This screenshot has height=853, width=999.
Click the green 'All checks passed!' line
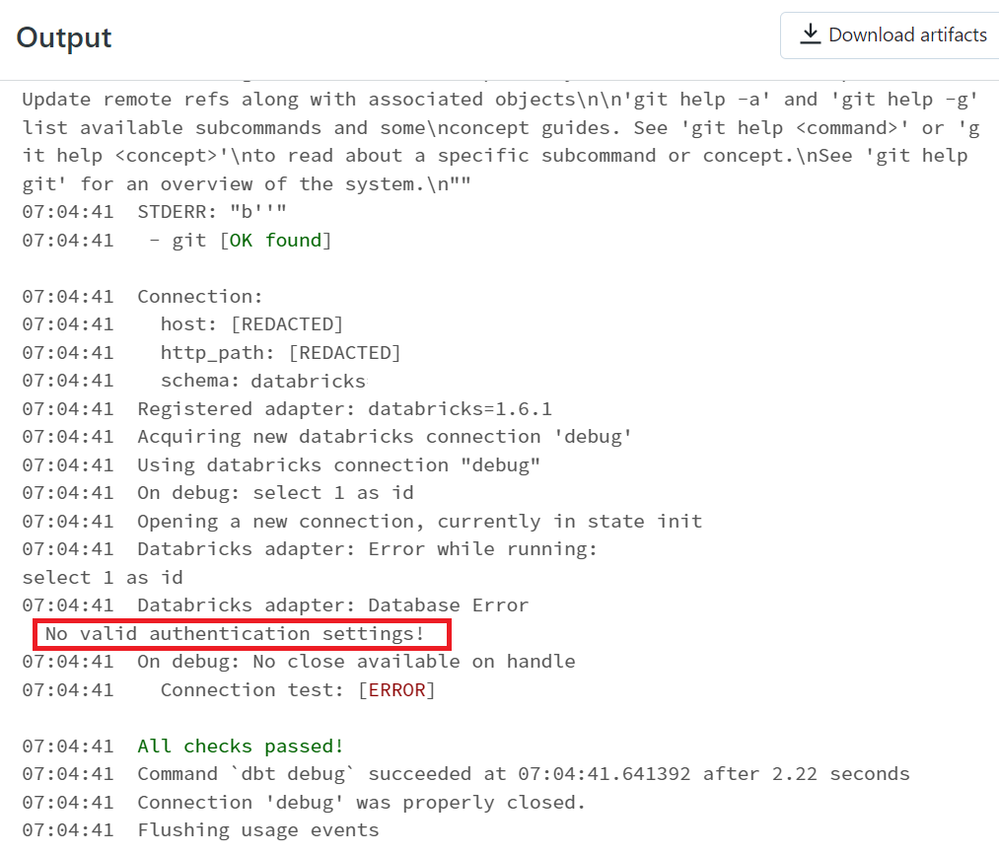pos(241,746)
